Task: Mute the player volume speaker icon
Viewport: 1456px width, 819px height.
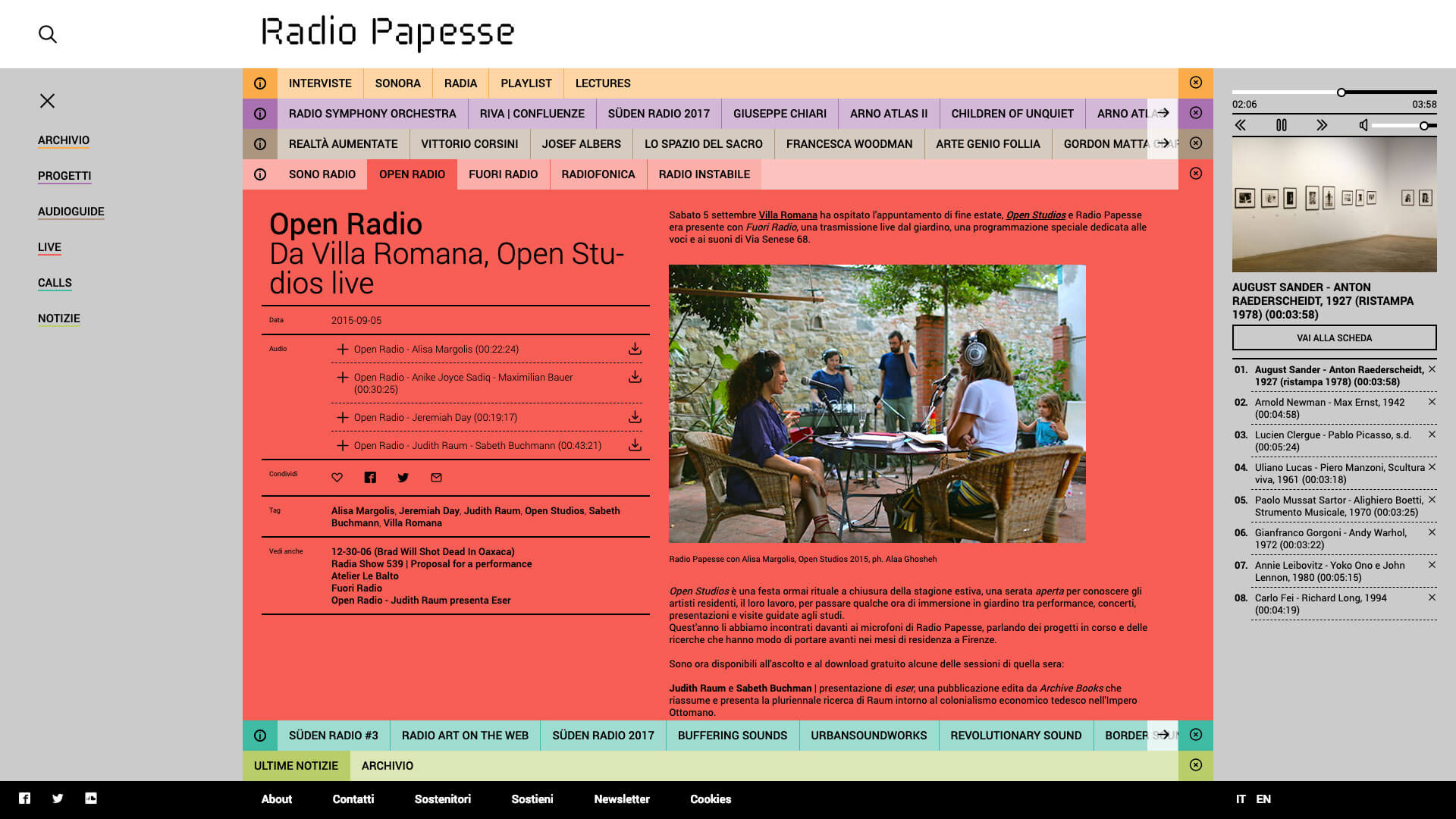Action: tap(1363, 125)
